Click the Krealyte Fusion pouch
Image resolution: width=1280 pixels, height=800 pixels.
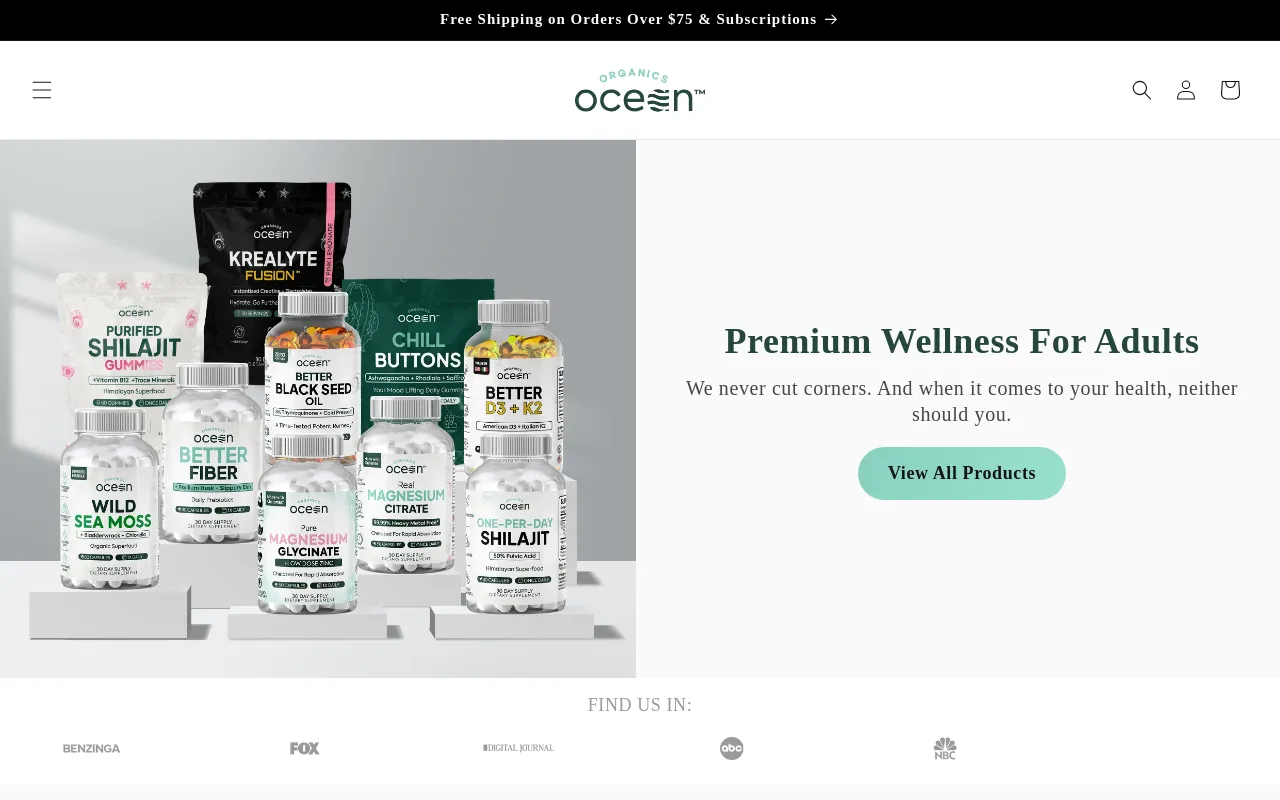pyautogui.click(x=272, y=260)
